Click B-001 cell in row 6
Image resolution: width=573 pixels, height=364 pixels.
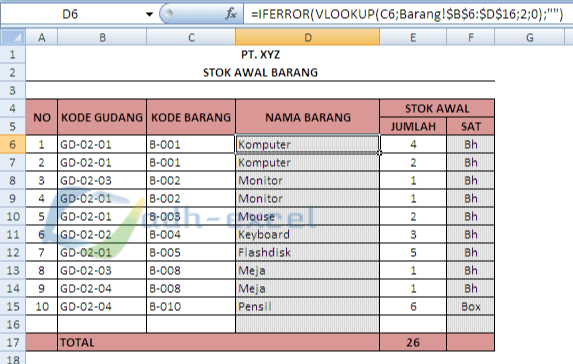pos(191,144)
